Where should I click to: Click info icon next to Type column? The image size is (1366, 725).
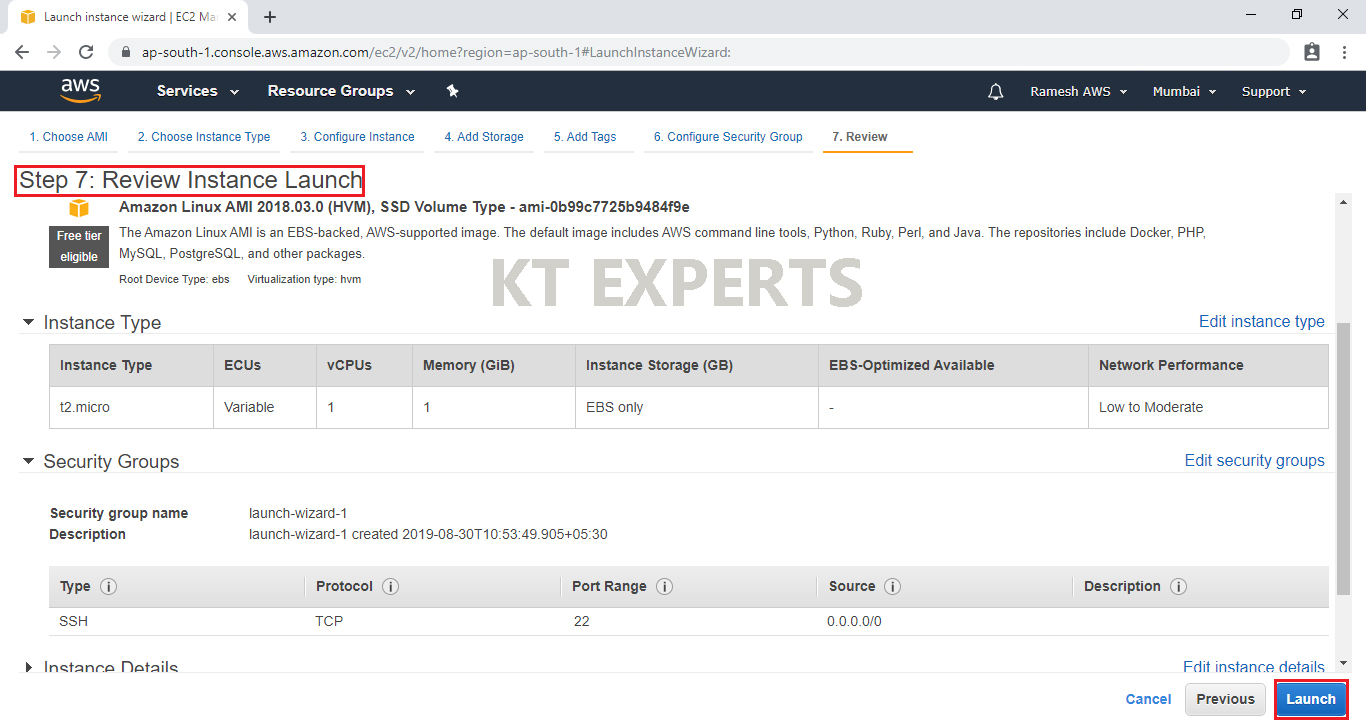(109, 587)
